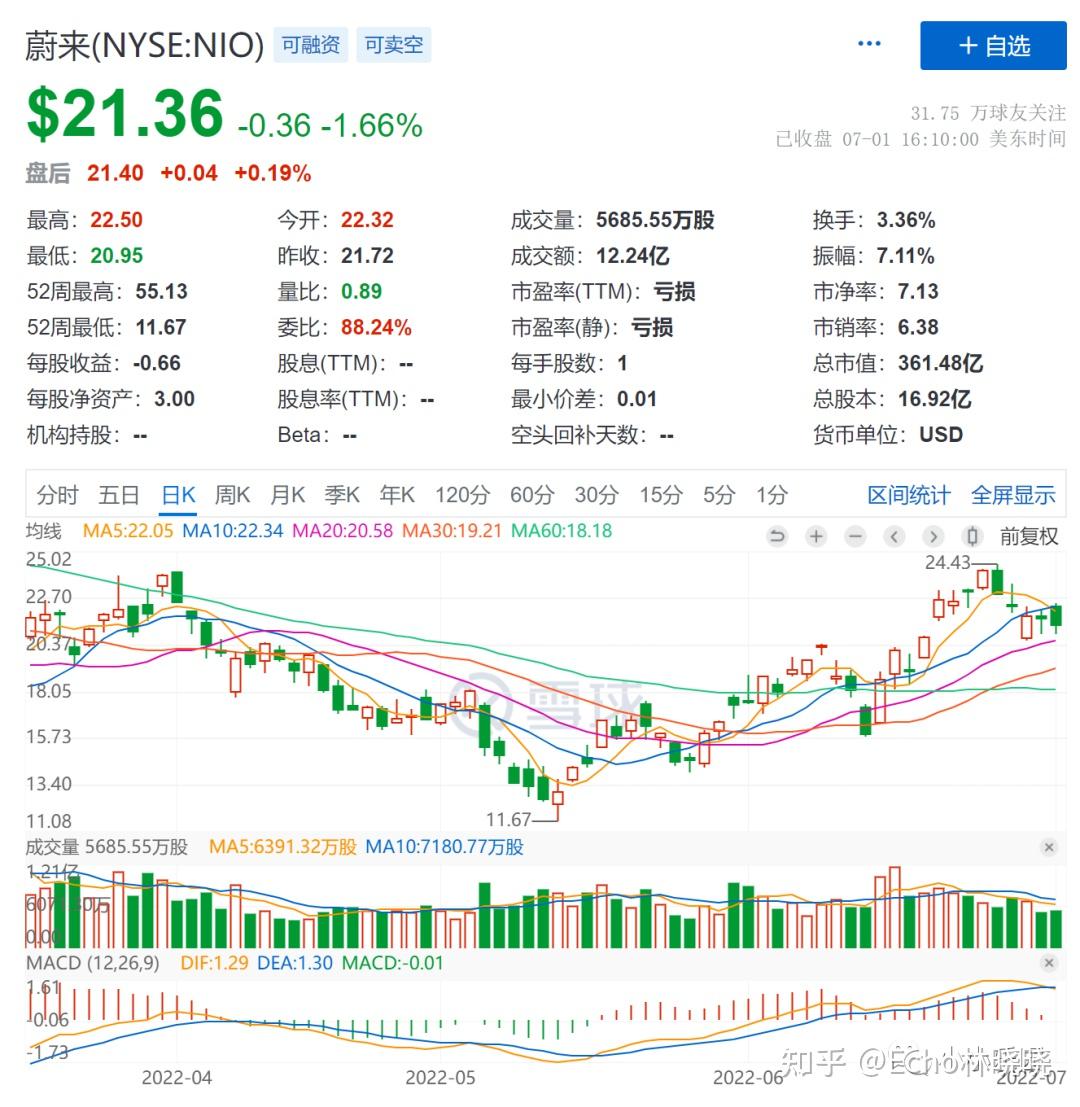Click the 区间统计 range statistics tool
Screen dimensions: 1080x1107
pyautogui.click(x=908, y=494)
